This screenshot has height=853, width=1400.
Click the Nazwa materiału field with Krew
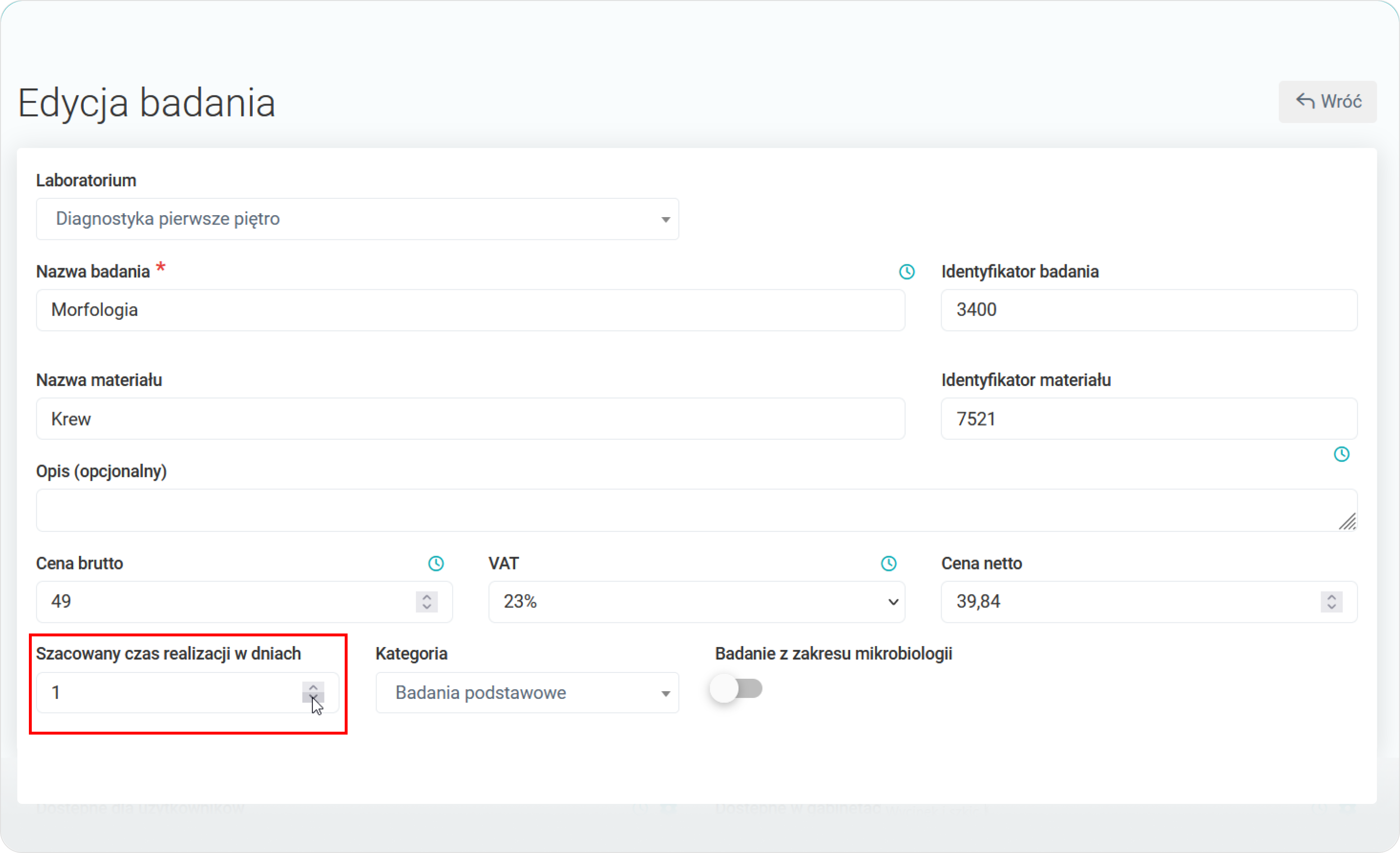(470, 419)
